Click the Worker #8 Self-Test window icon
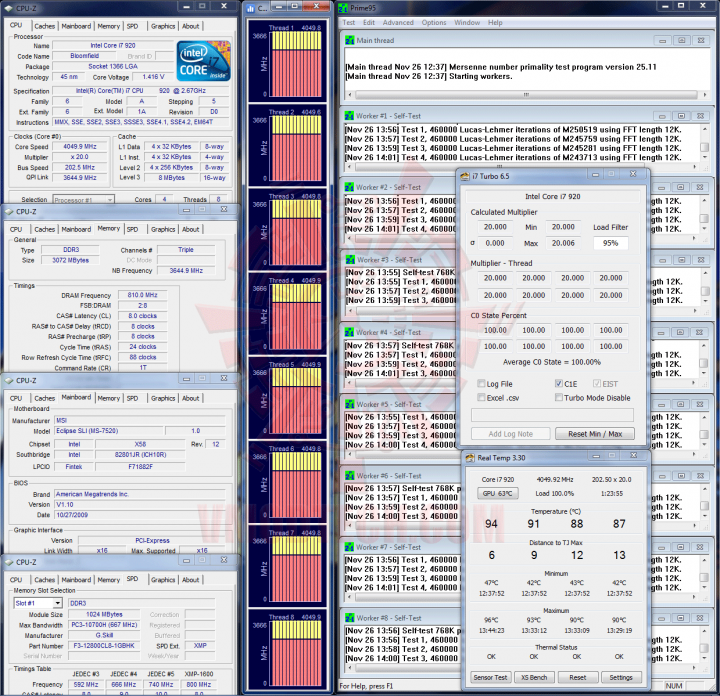The width and height of the screenshot is (720, 696). pyautogui.click(x=349, y=618)
